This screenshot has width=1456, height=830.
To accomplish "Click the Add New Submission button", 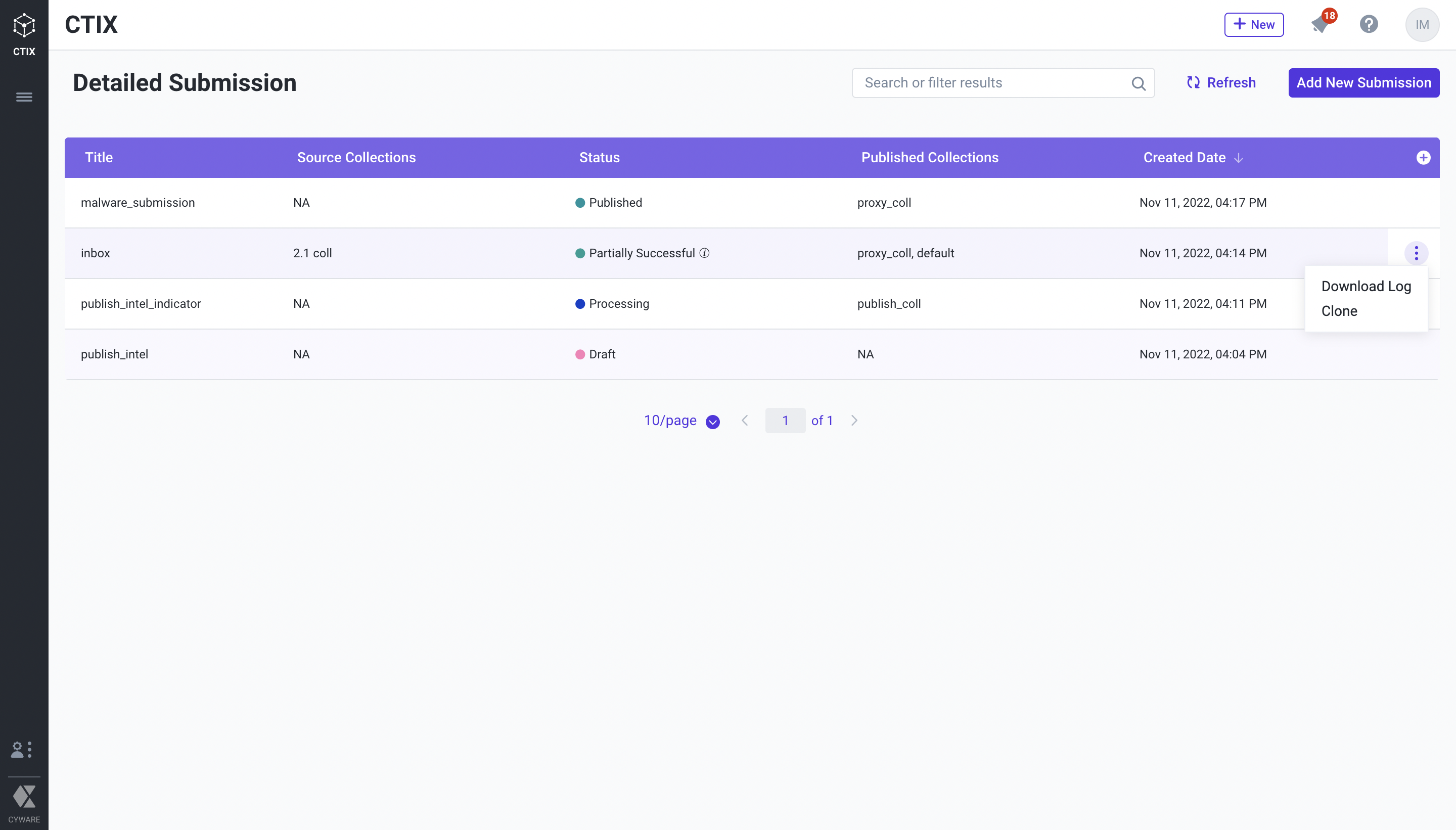I will click(x=1363, y=83).
